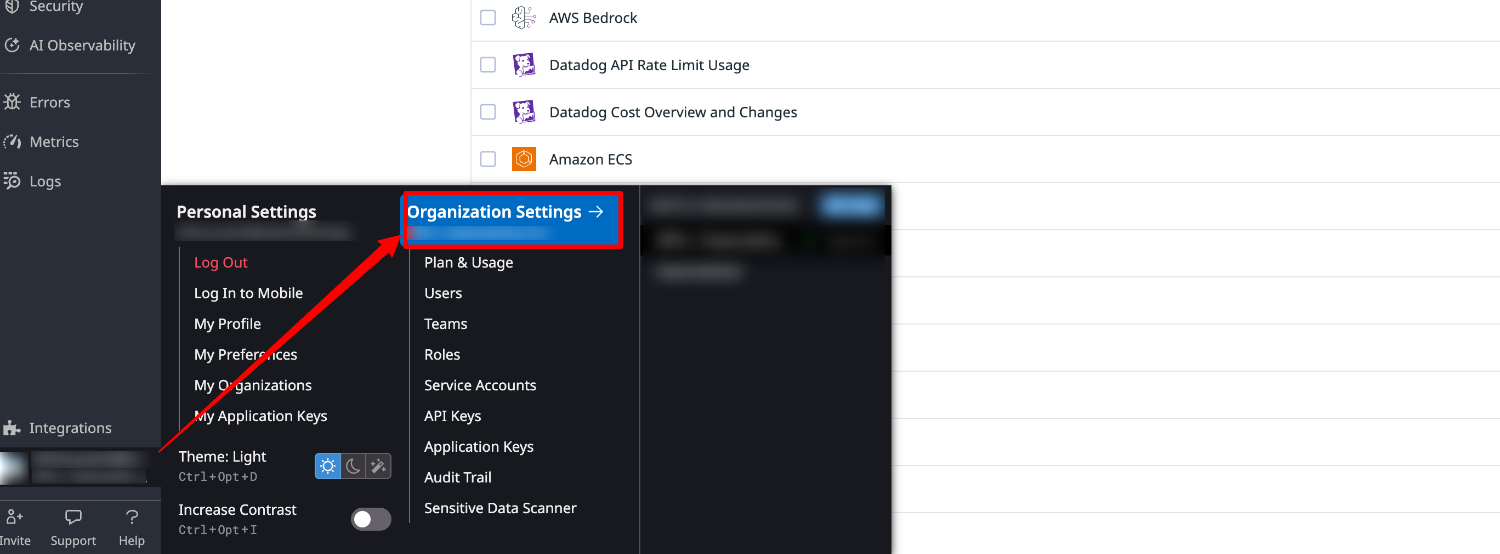The width and height of the screenshot is (1500, 554).
Task: Select the dark theme moon button
Action: pos(353,466)
